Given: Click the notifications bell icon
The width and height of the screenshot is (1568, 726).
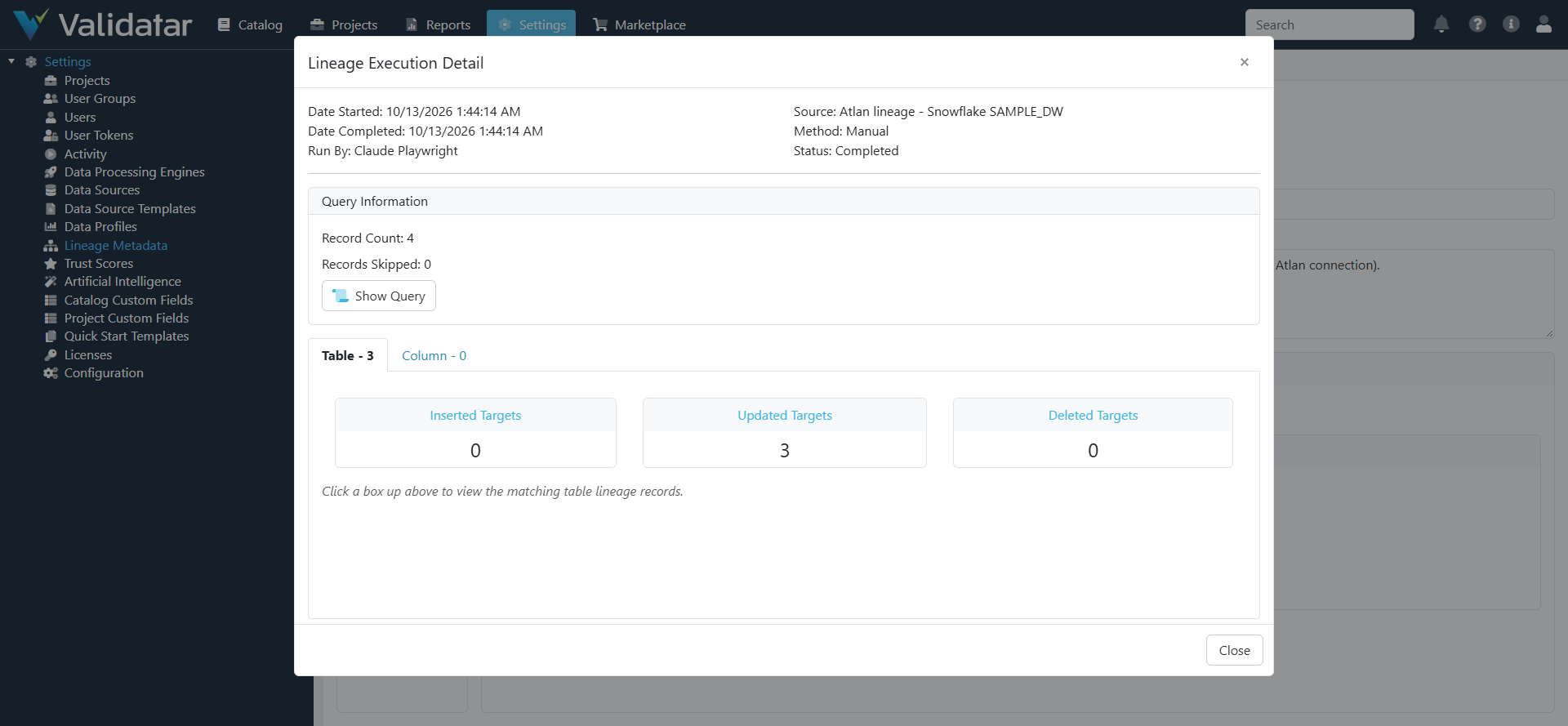Looking at the screenshot, I should (1441, 24).
